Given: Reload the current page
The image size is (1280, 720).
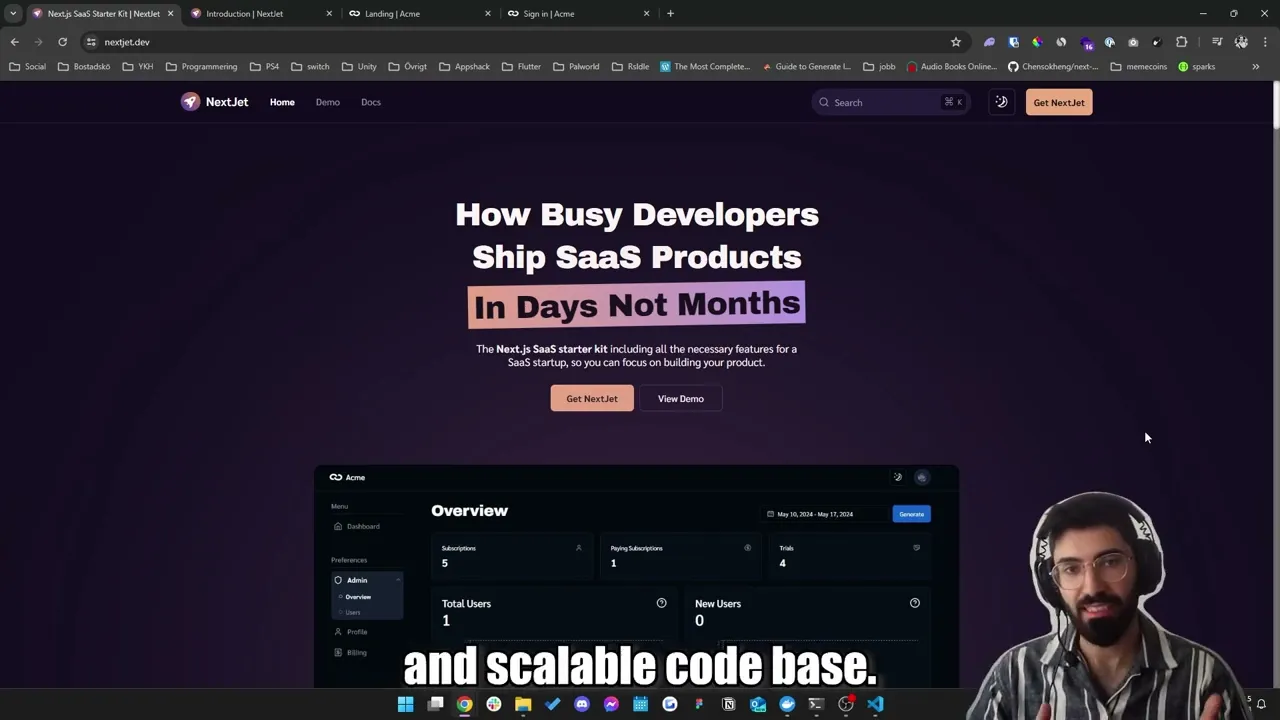Looking at the screenshot, I should [62, 42].
